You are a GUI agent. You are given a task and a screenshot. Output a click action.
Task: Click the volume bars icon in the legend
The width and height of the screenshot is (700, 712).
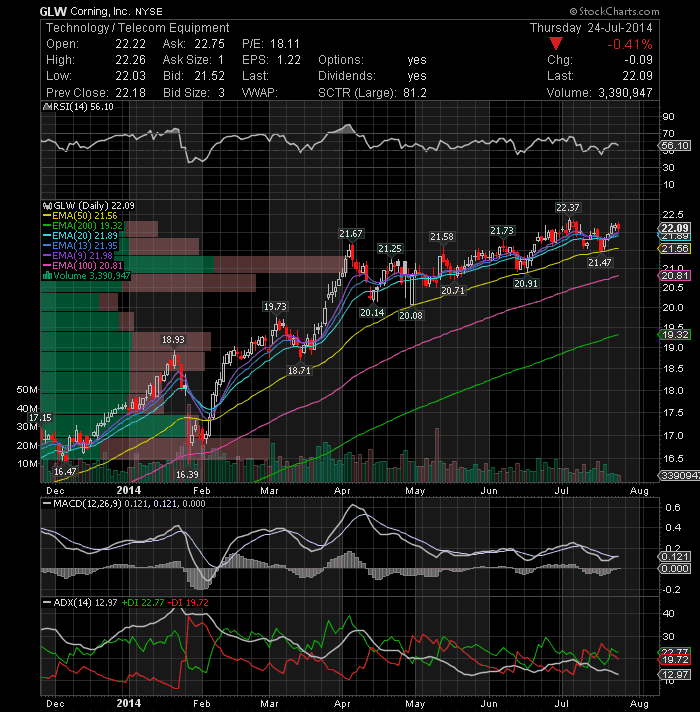[47, 276]
